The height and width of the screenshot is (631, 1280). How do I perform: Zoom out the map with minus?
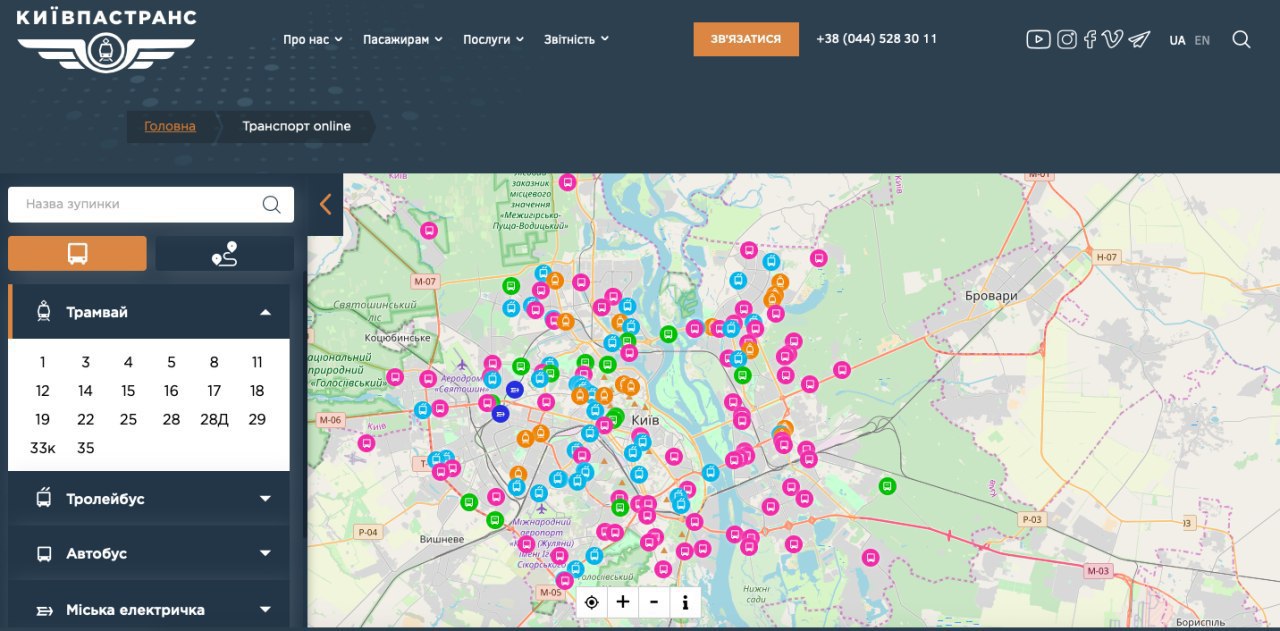(654, 602)
